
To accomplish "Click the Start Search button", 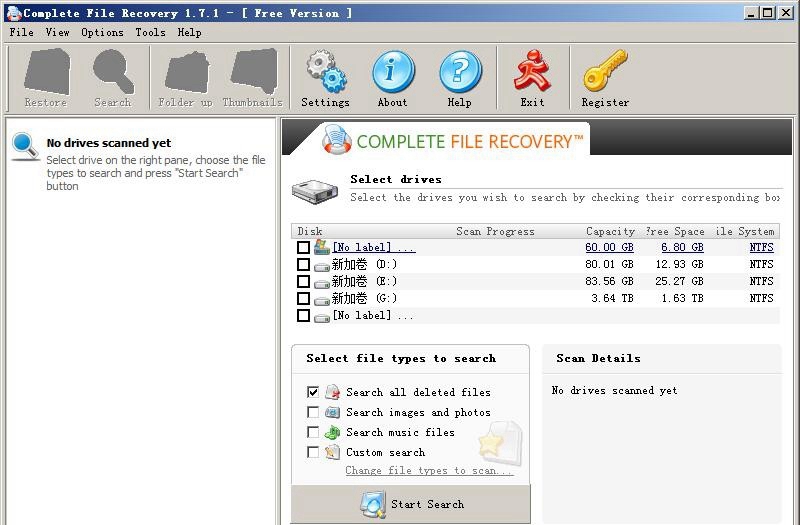I will [x=411, y=504].
